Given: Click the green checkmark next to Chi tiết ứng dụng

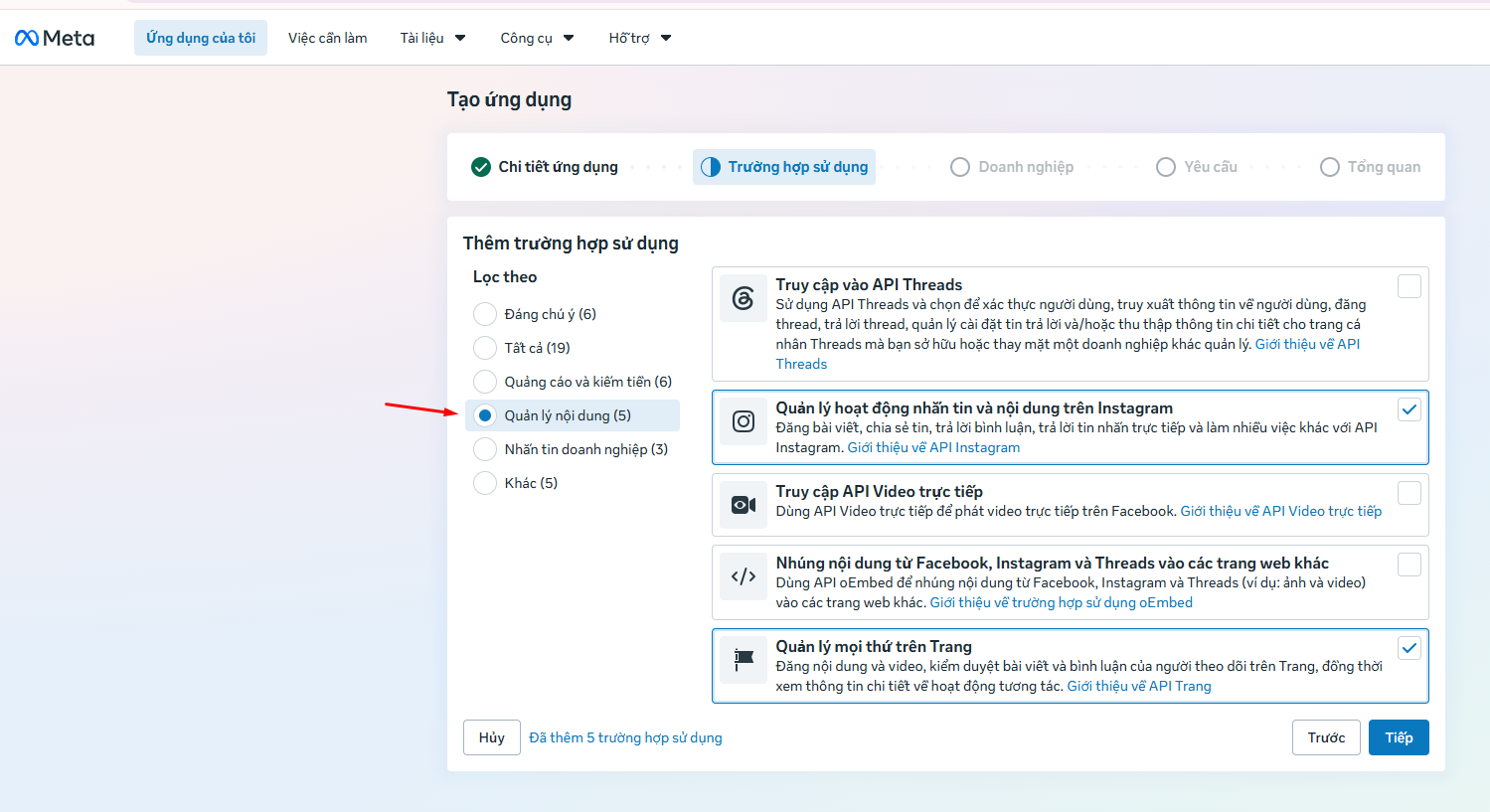Looking at the screenshot, I should click(481, 167).
